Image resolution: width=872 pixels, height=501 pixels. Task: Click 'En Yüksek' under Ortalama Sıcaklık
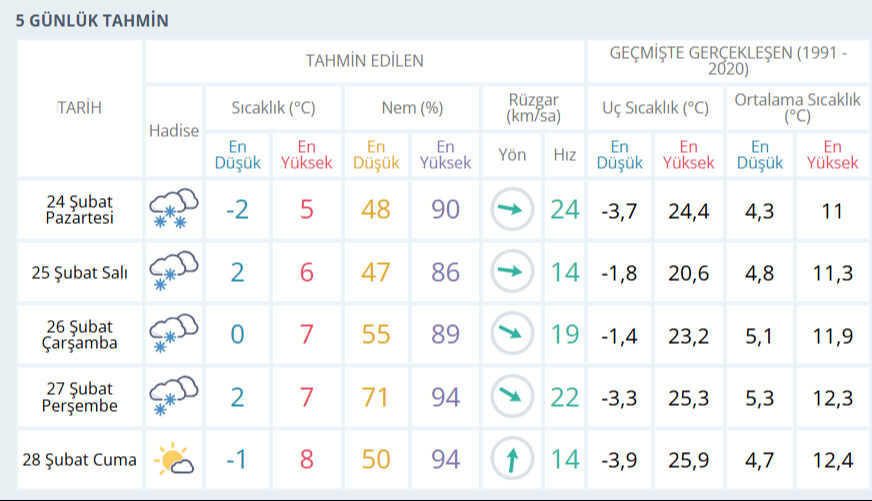click(x=833, y=155)
